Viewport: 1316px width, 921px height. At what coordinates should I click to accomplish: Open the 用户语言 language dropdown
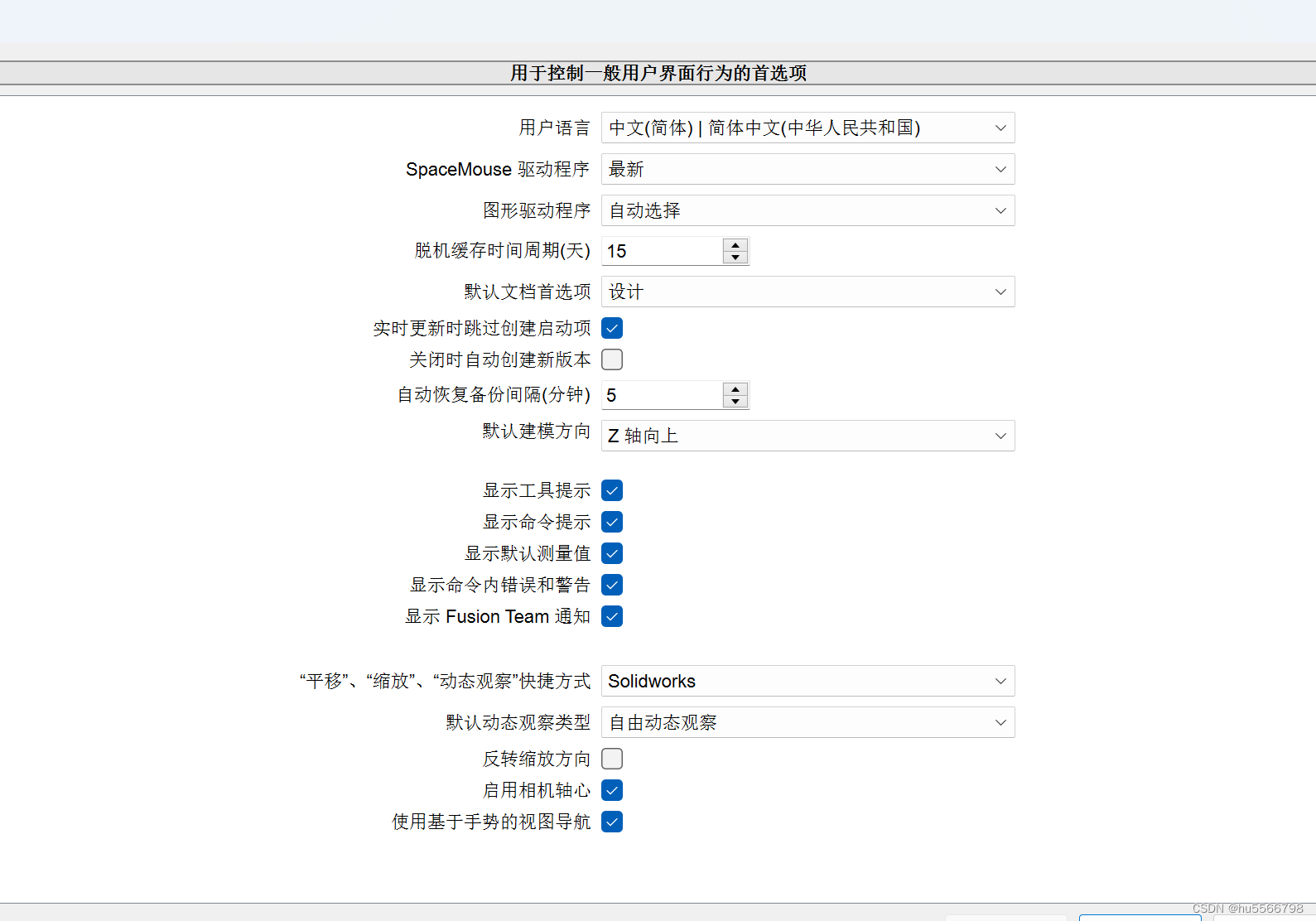(x=807, y=128)
